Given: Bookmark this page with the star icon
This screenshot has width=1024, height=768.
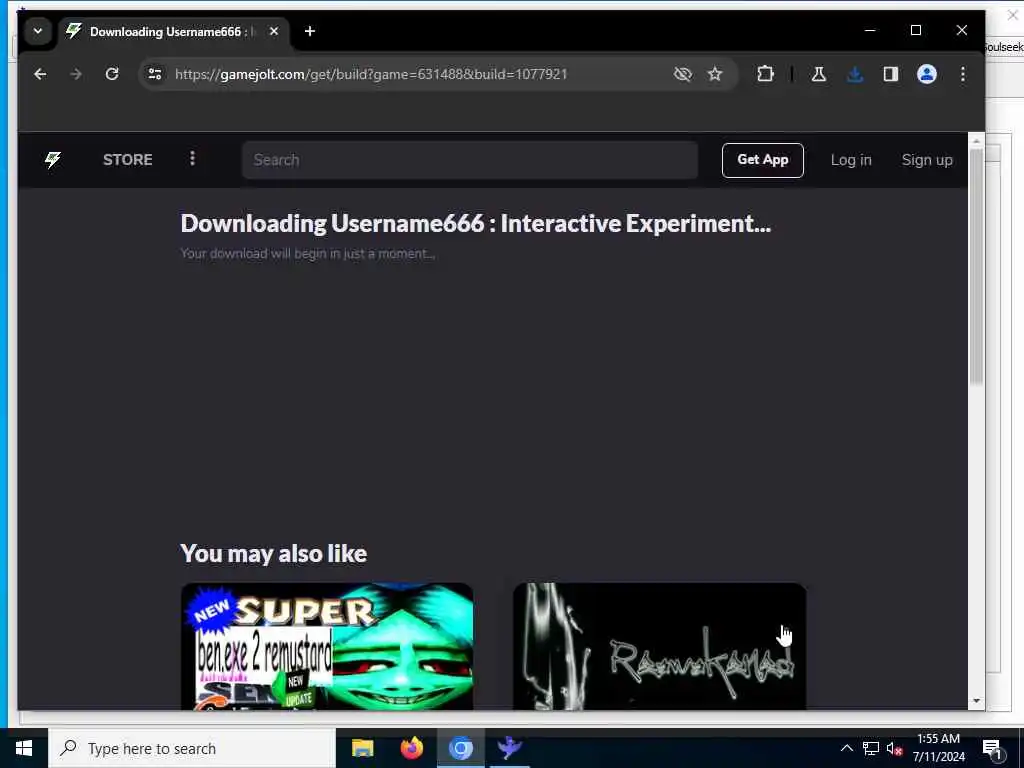Looking at the screenshot, I should tap(715, 74).
